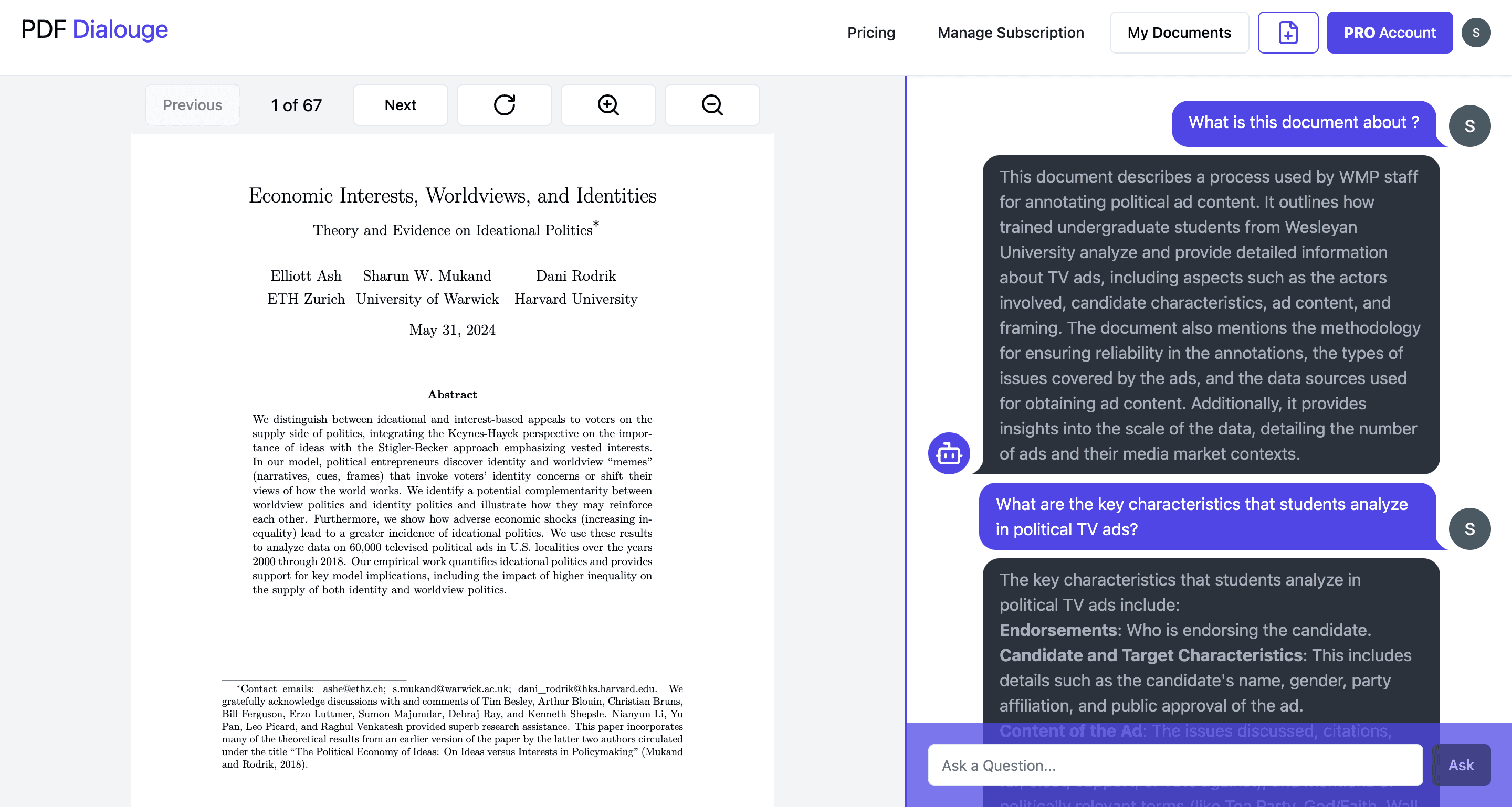Open Manage Subscription
This screenshot has height=807, width=1512.
1011,32
